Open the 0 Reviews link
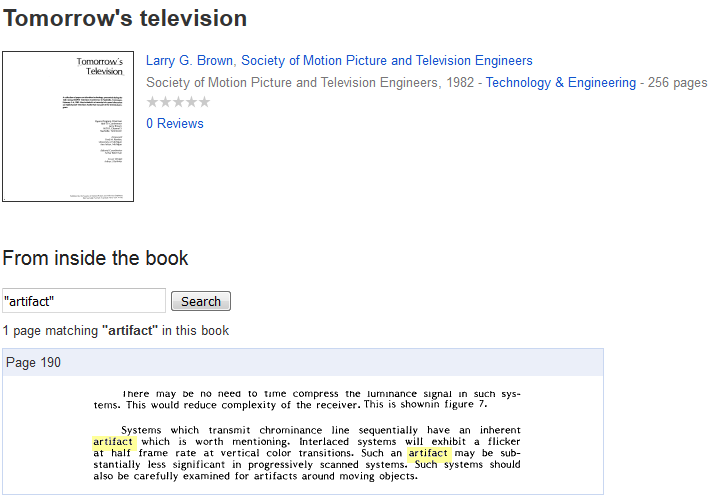This screenshot has height=498, width=714. coord(175,123)
